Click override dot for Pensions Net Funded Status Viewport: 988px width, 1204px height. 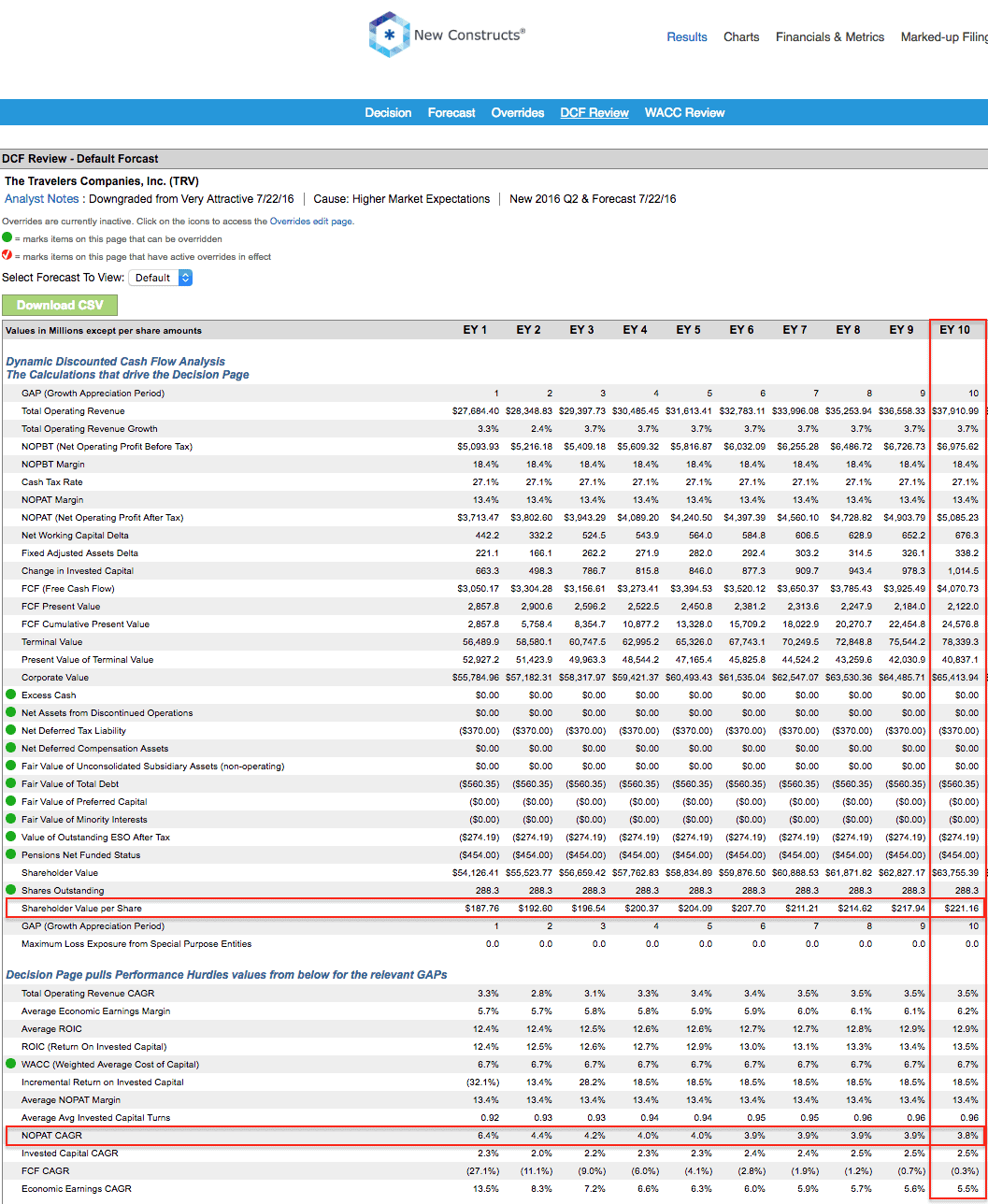point(10,854)
